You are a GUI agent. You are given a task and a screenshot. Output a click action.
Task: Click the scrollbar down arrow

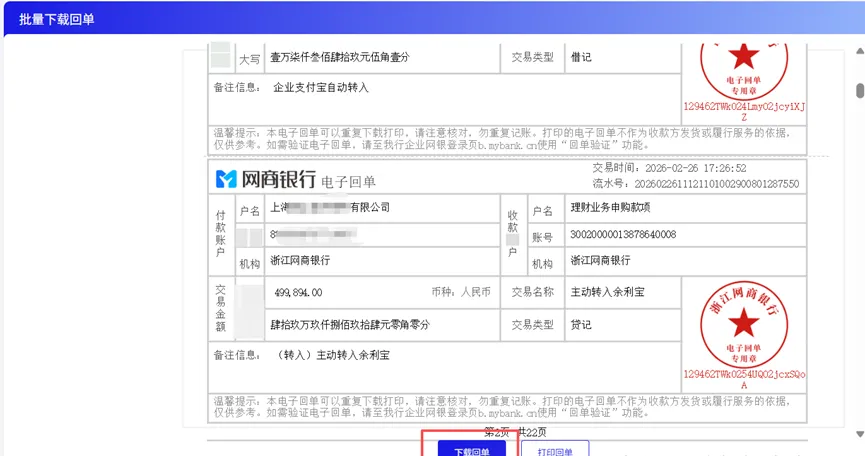(859, 434)
